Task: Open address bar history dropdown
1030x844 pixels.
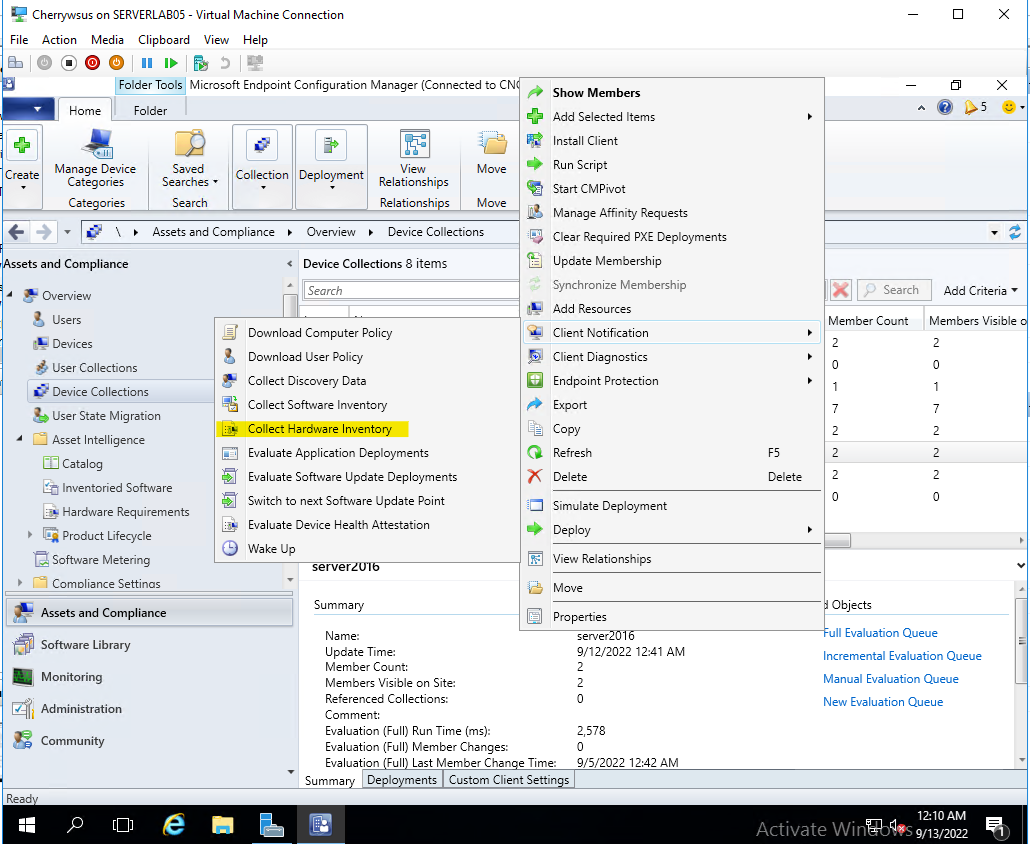Action: pyautogui.click(x=994, y=233)
